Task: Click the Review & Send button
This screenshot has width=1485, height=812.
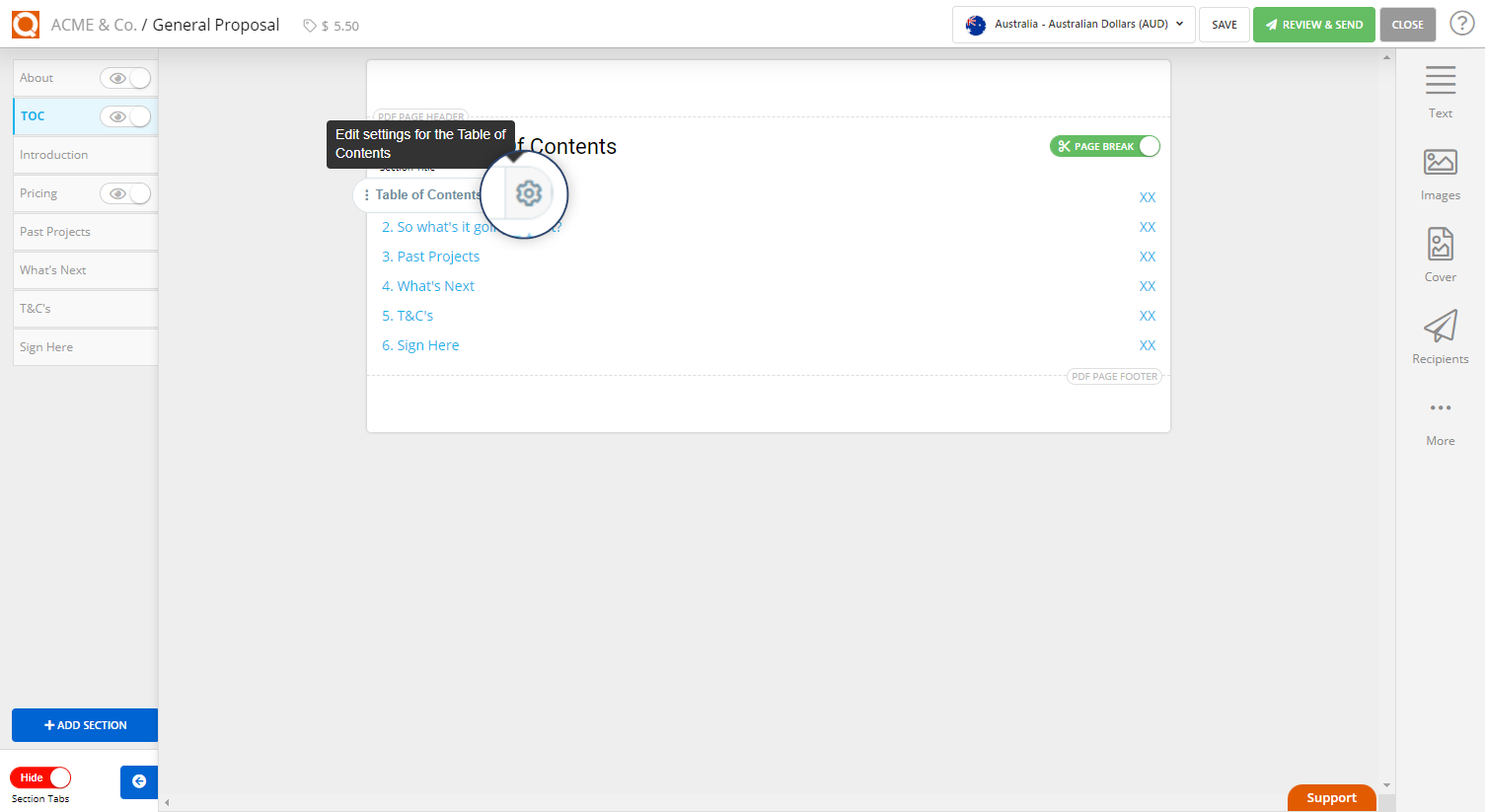Action: tap(1313, 25)
